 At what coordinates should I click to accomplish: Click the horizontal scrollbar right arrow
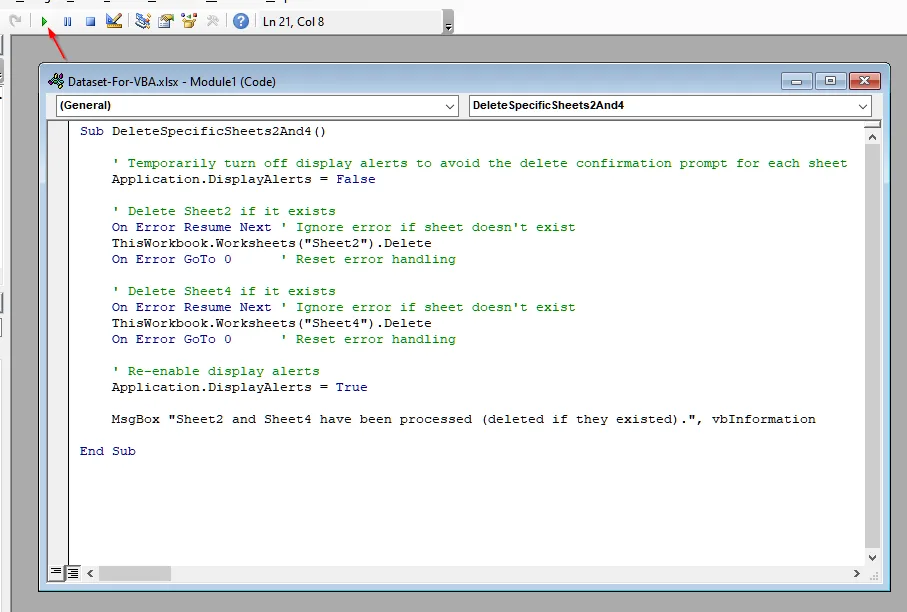857,573
